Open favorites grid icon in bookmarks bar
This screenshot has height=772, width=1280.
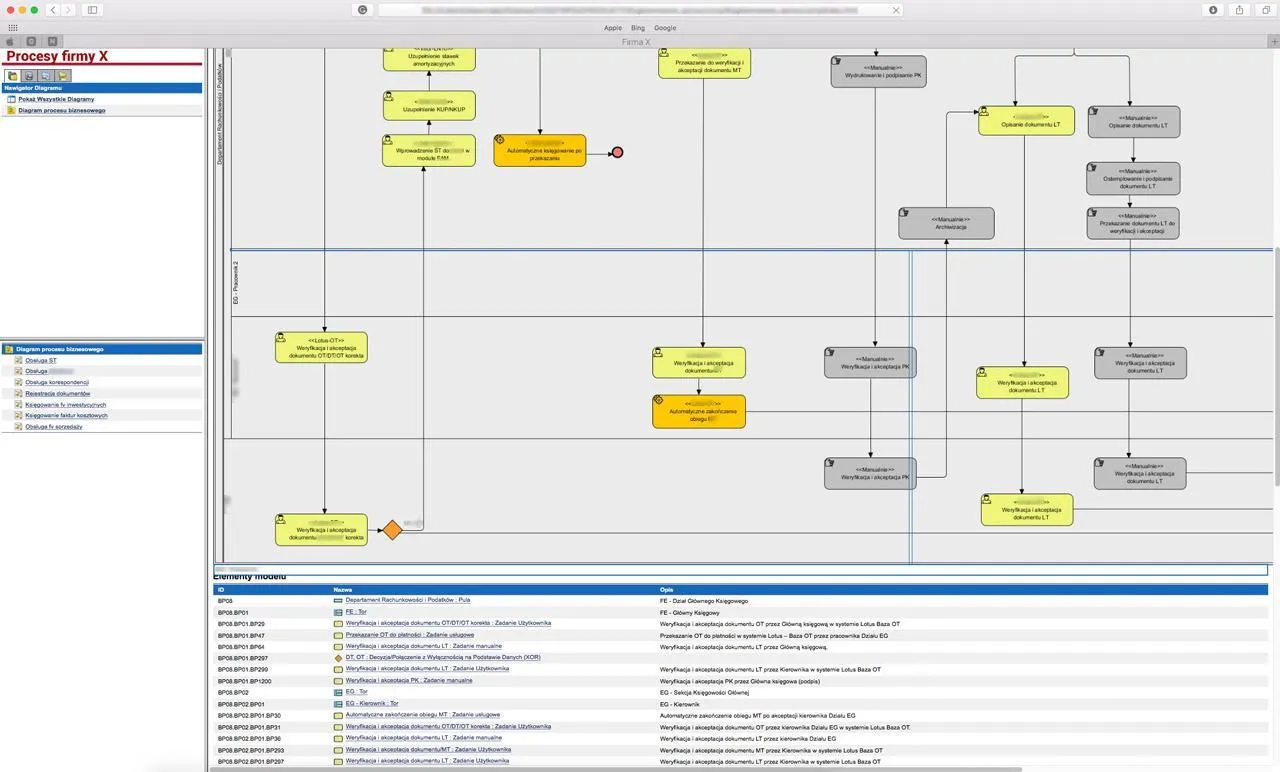[12, 28]
